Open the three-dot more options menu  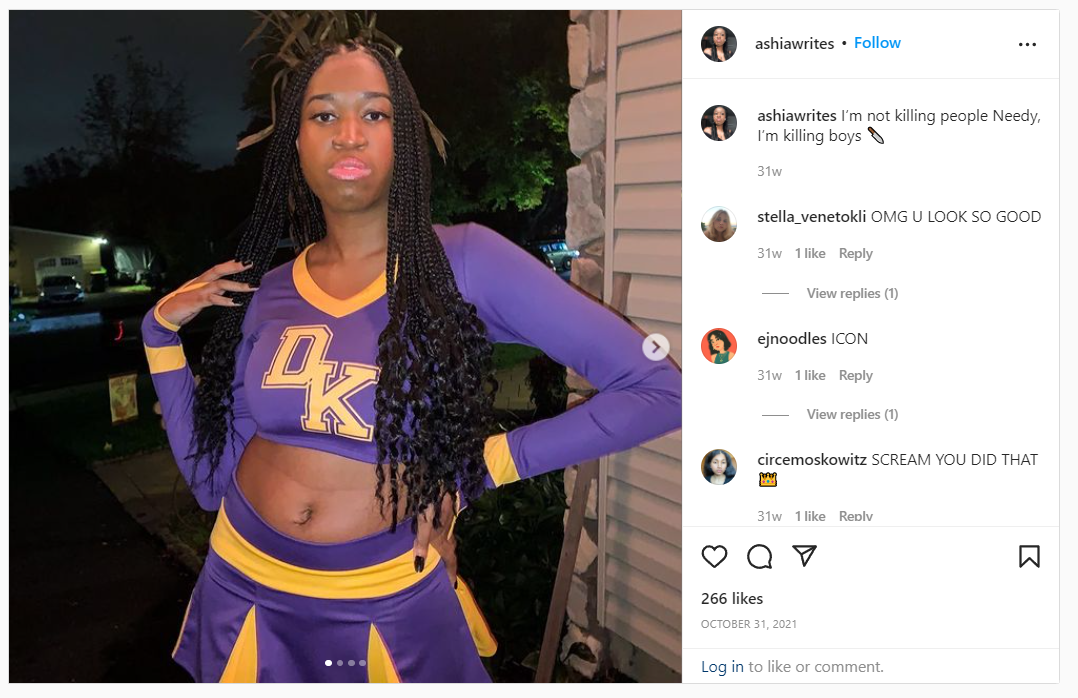click(x=1027, y=44)
